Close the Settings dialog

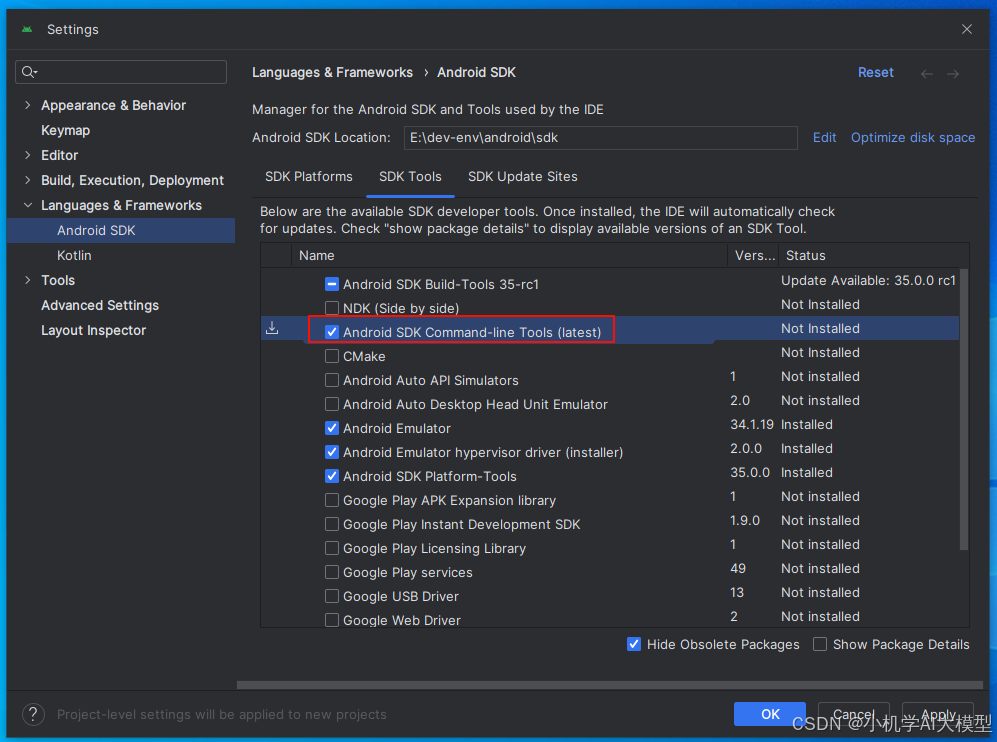point(966,29)
